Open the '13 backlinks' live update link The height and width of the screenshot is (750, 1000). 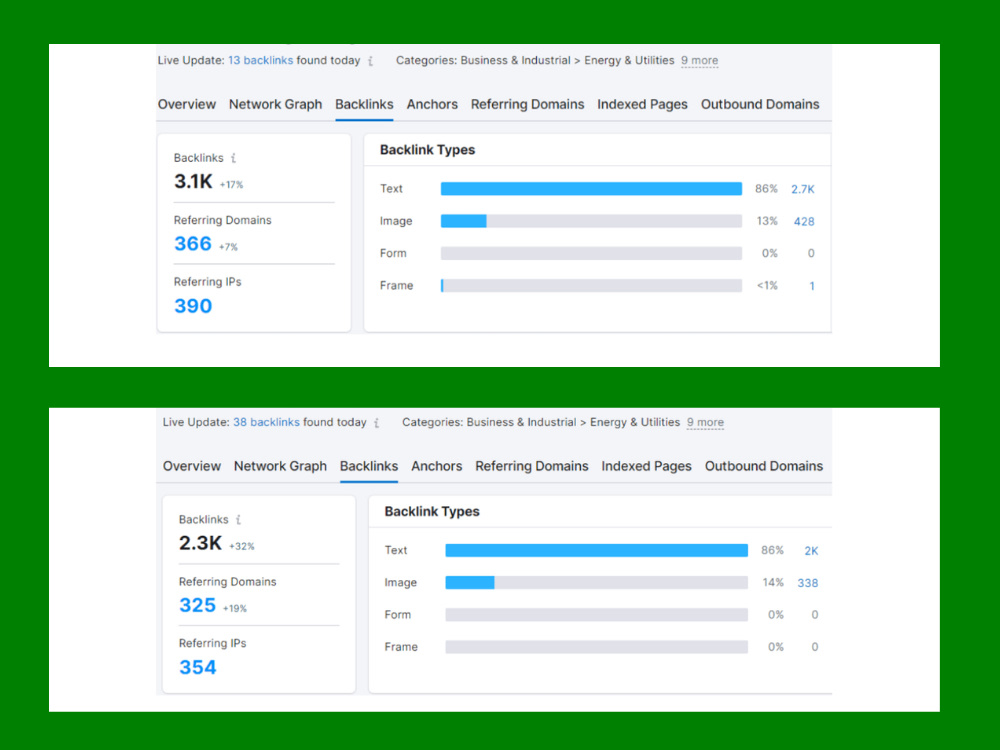(260, 61)
